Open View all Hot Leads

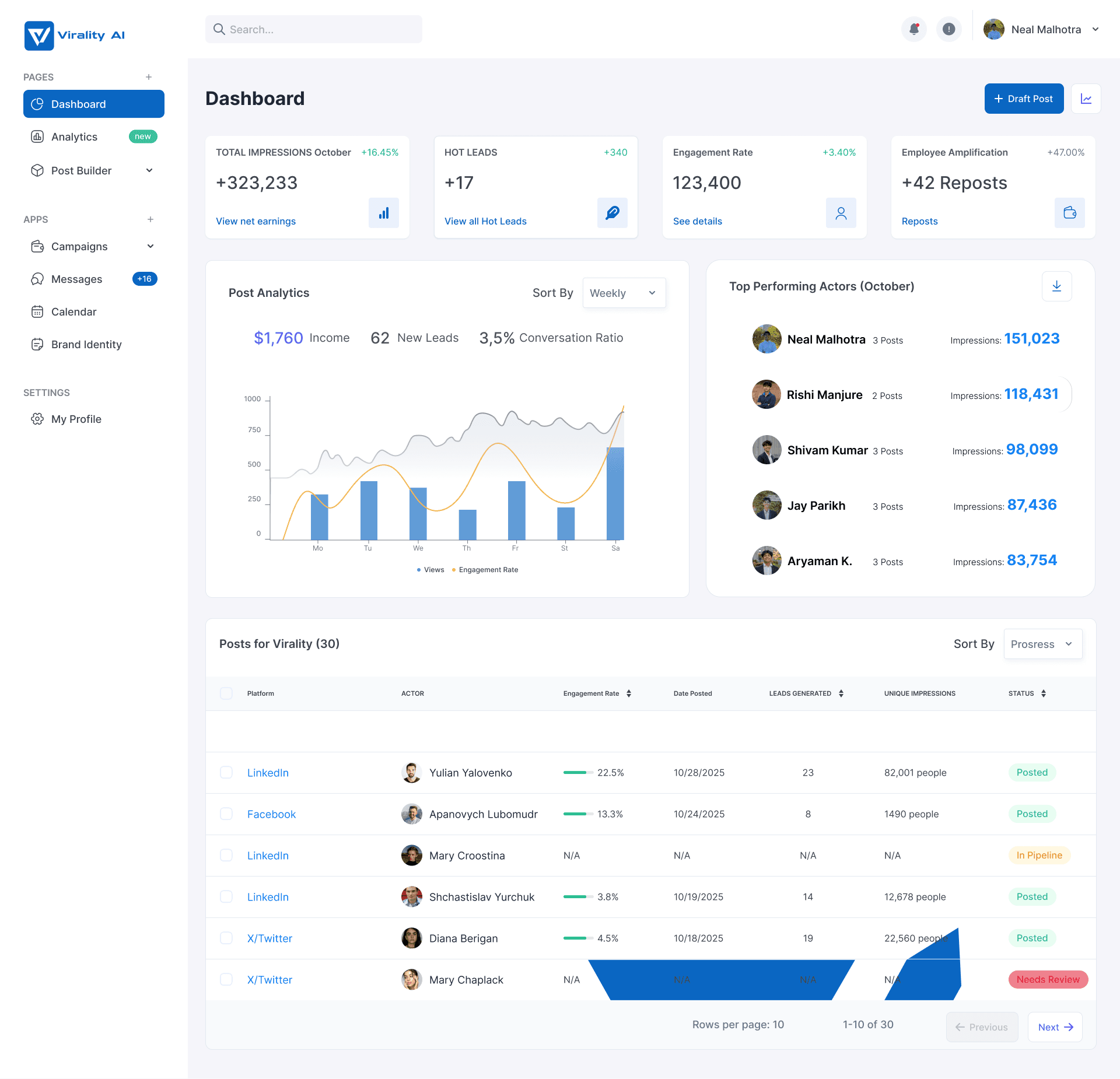point(485,221)
